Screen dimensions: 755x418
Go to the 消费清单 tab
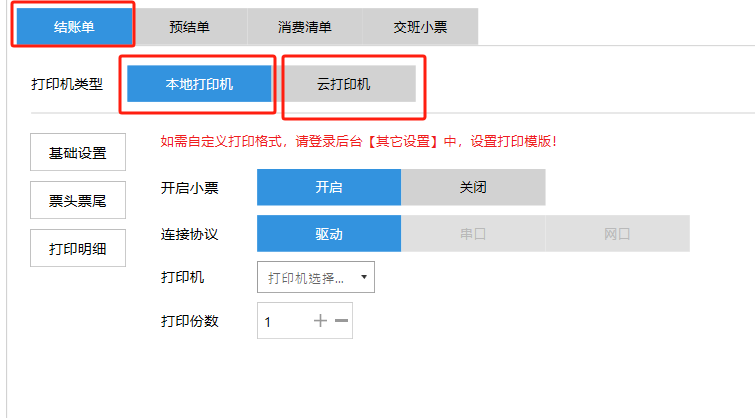(305, 27)
